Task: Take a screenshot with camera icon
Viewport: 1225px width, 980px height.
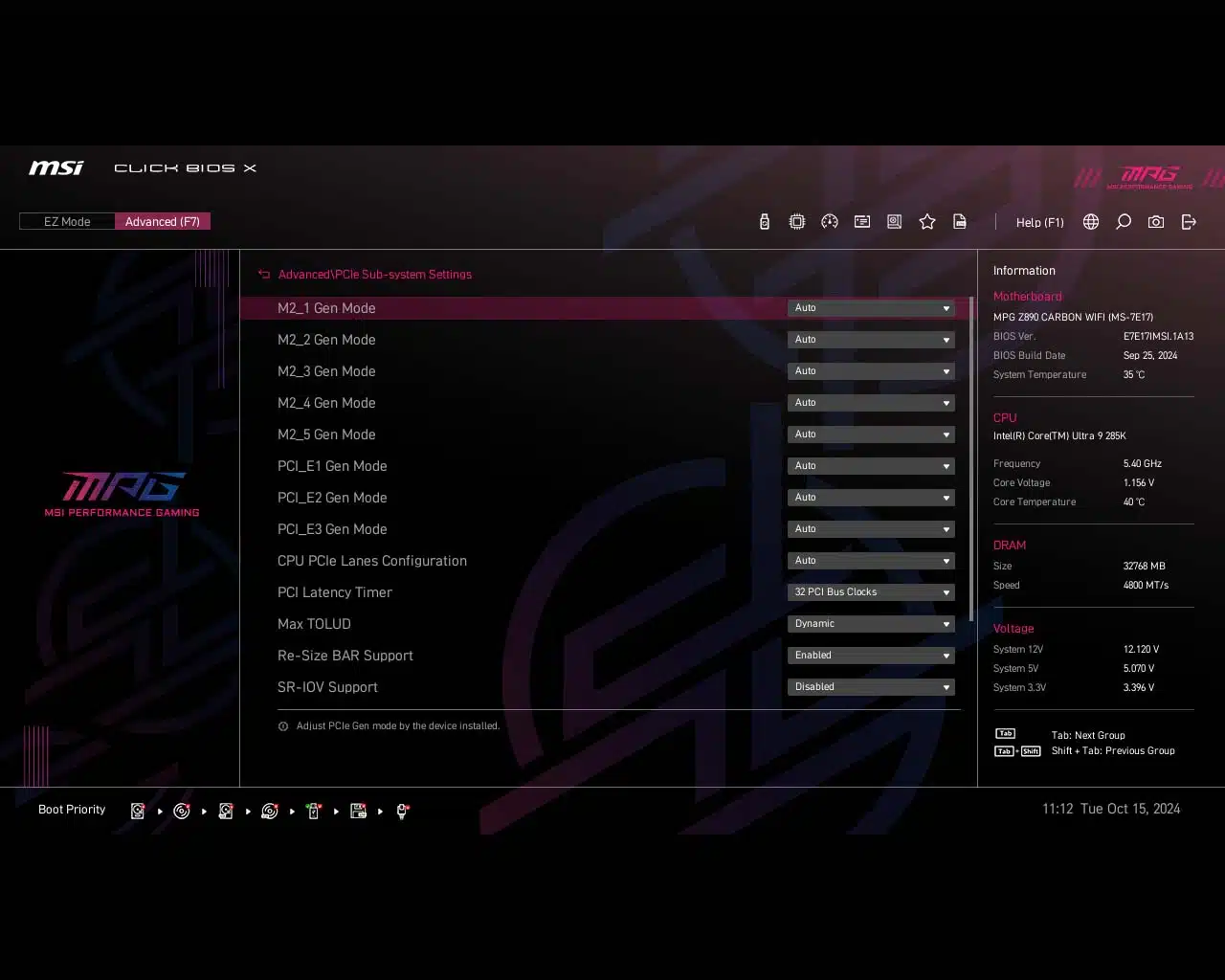Action: point(1156,222)
